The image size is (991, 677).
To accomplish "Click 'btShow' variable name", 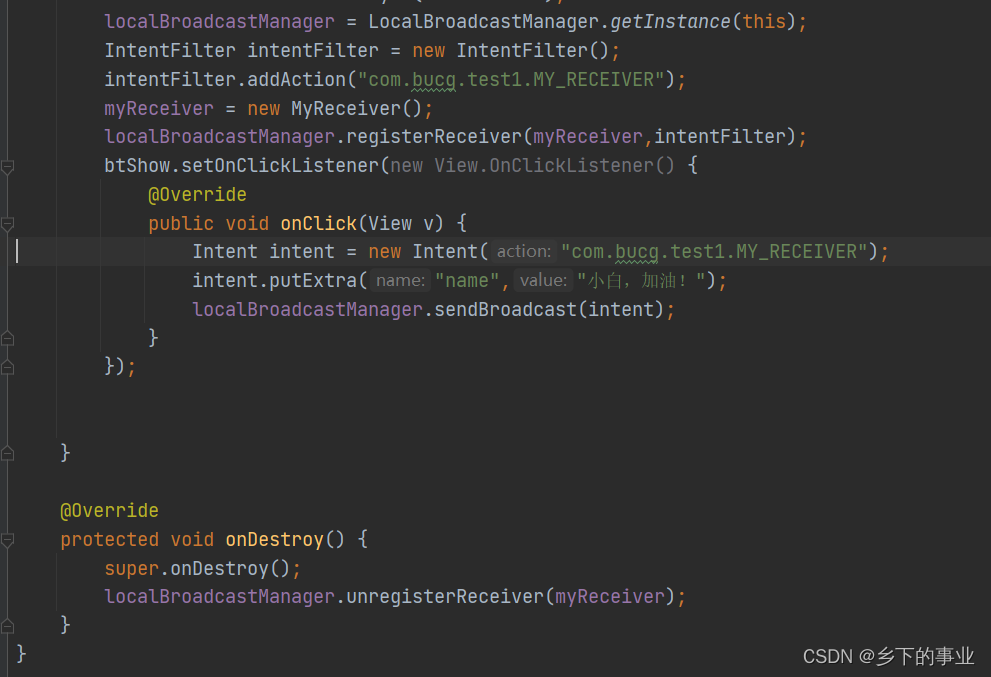I will (137, 166).
